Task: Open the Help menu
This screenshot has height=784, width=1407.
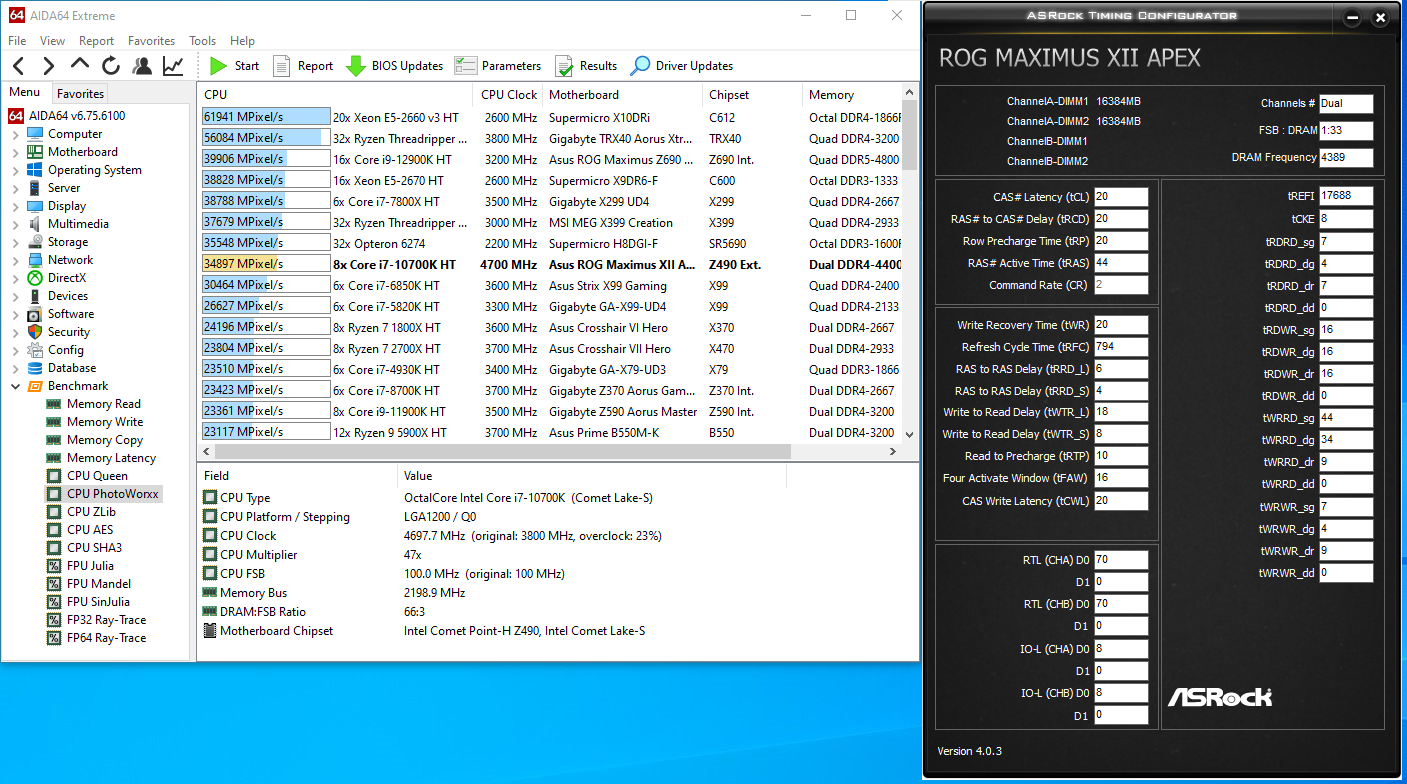Action: [x=242, y=41]
